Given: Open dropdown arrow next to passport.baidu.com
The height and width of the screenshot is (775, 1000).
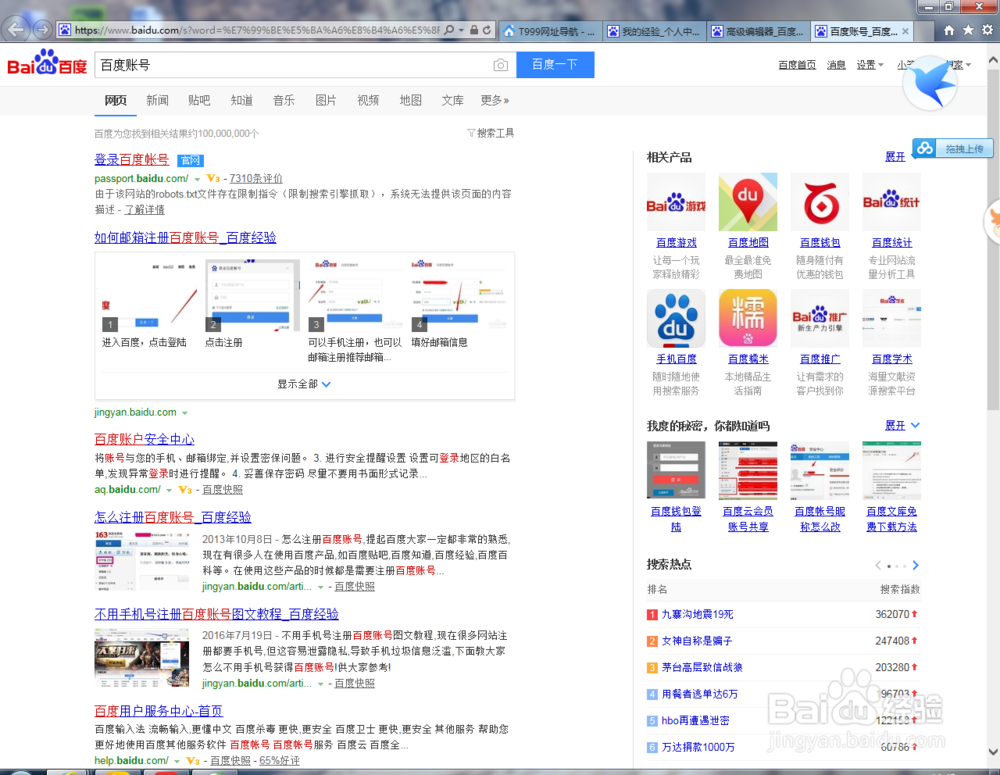Looking at the screenshot, I should 197,179.
